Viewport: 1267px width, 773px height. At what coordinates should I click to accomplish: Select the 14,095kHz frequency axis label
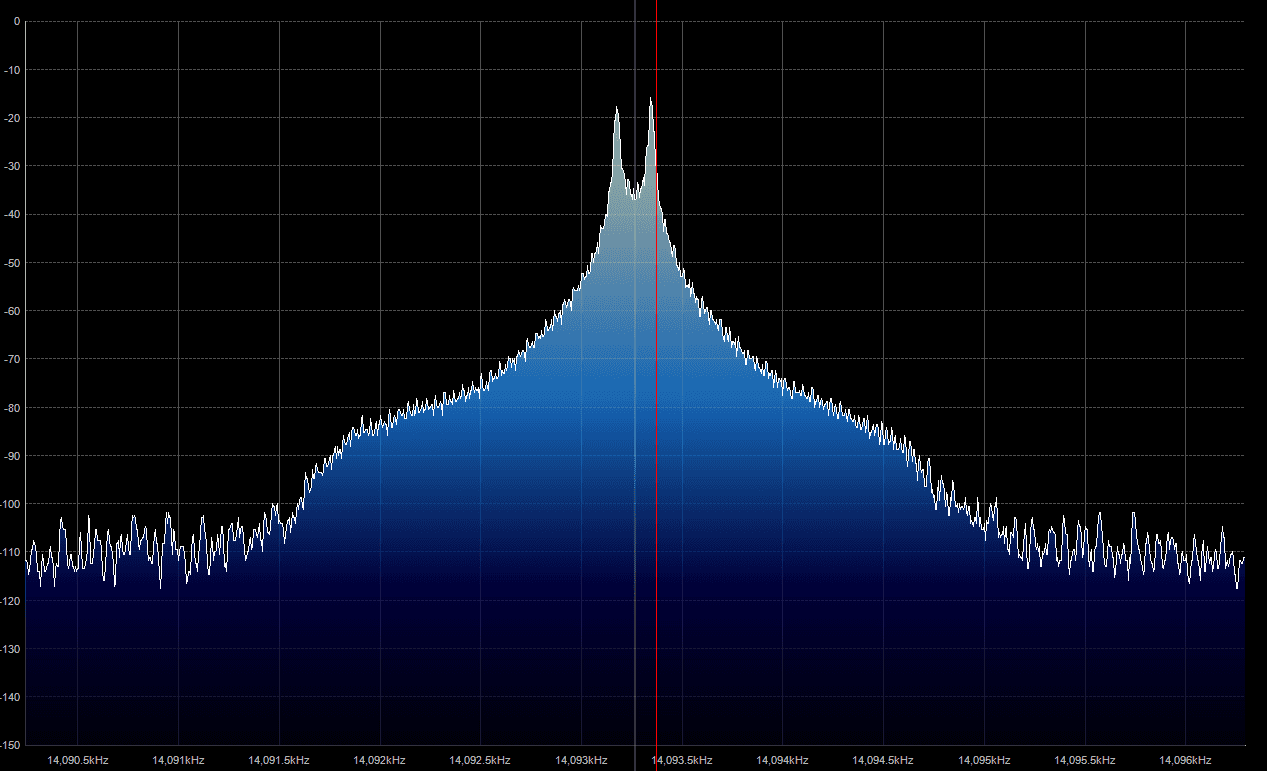tap(984, 760)
